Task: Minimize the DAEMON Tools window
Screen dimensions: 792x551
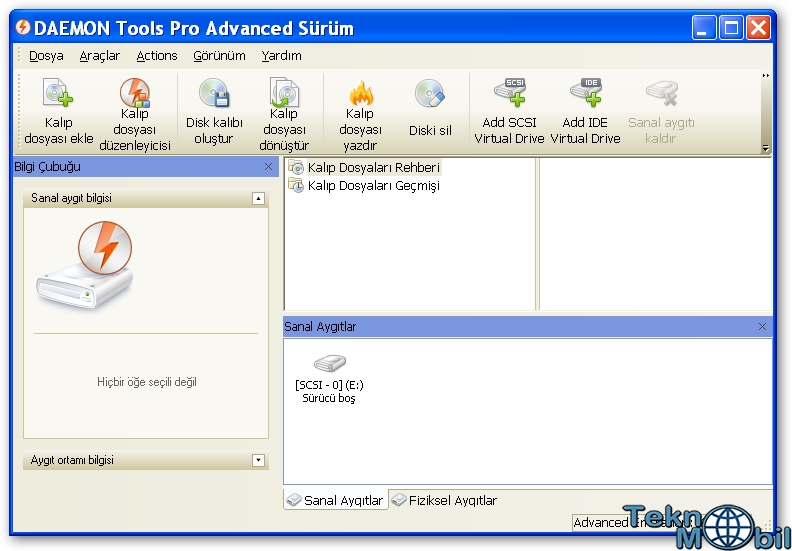Action: tap(704, 27)
